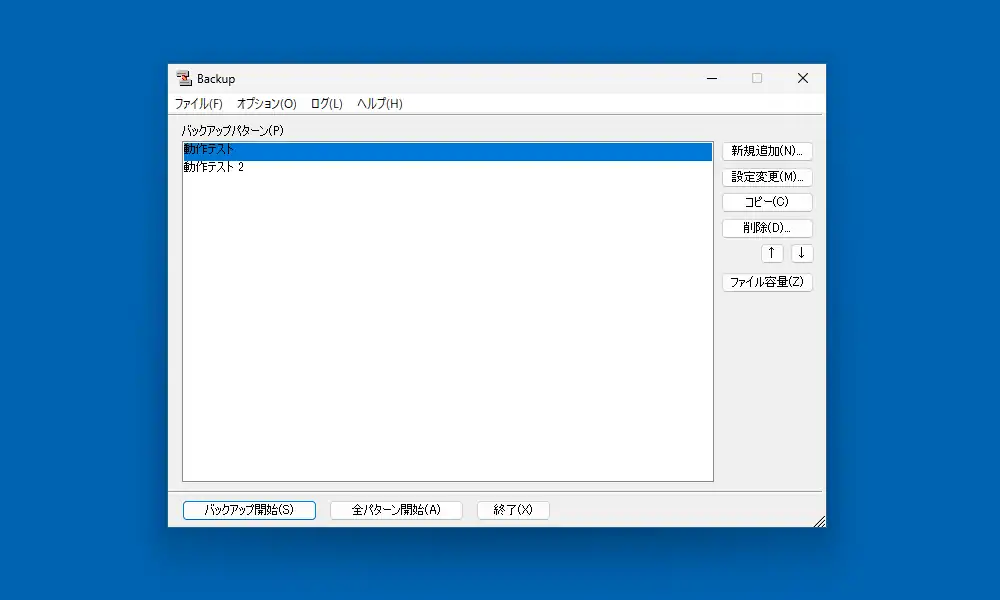
Task: Click the Backup app icon in title bar
Action: point(183,79)
